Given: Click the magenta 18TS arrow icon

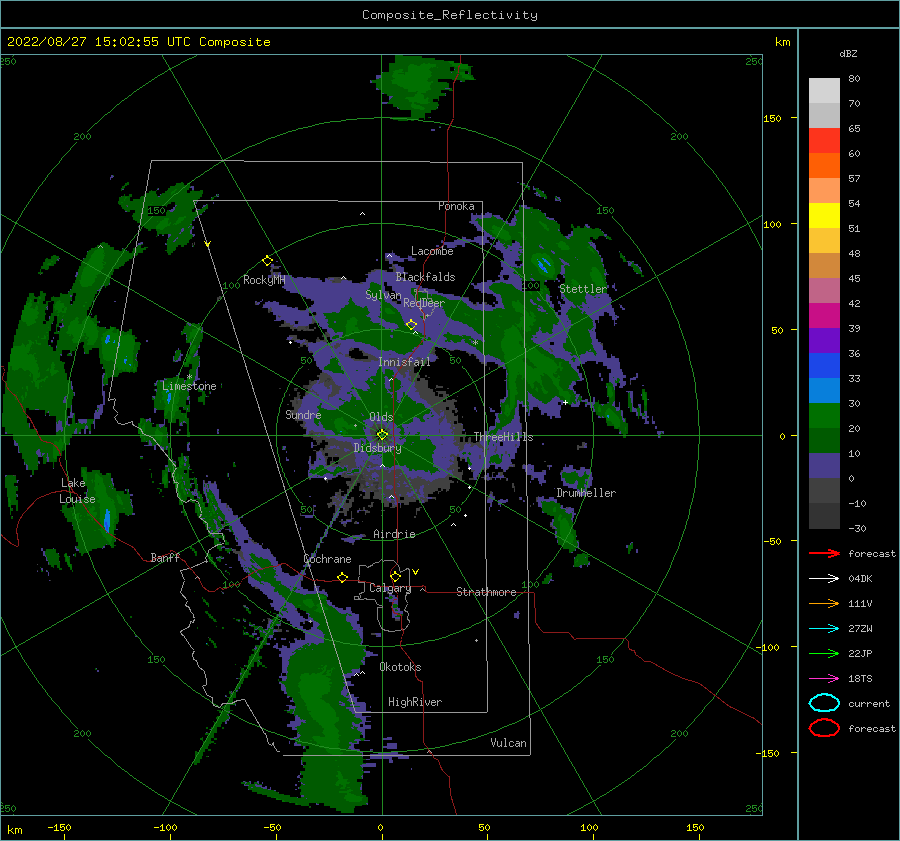Looking at the screenshot, I should (x=824, y=679).
